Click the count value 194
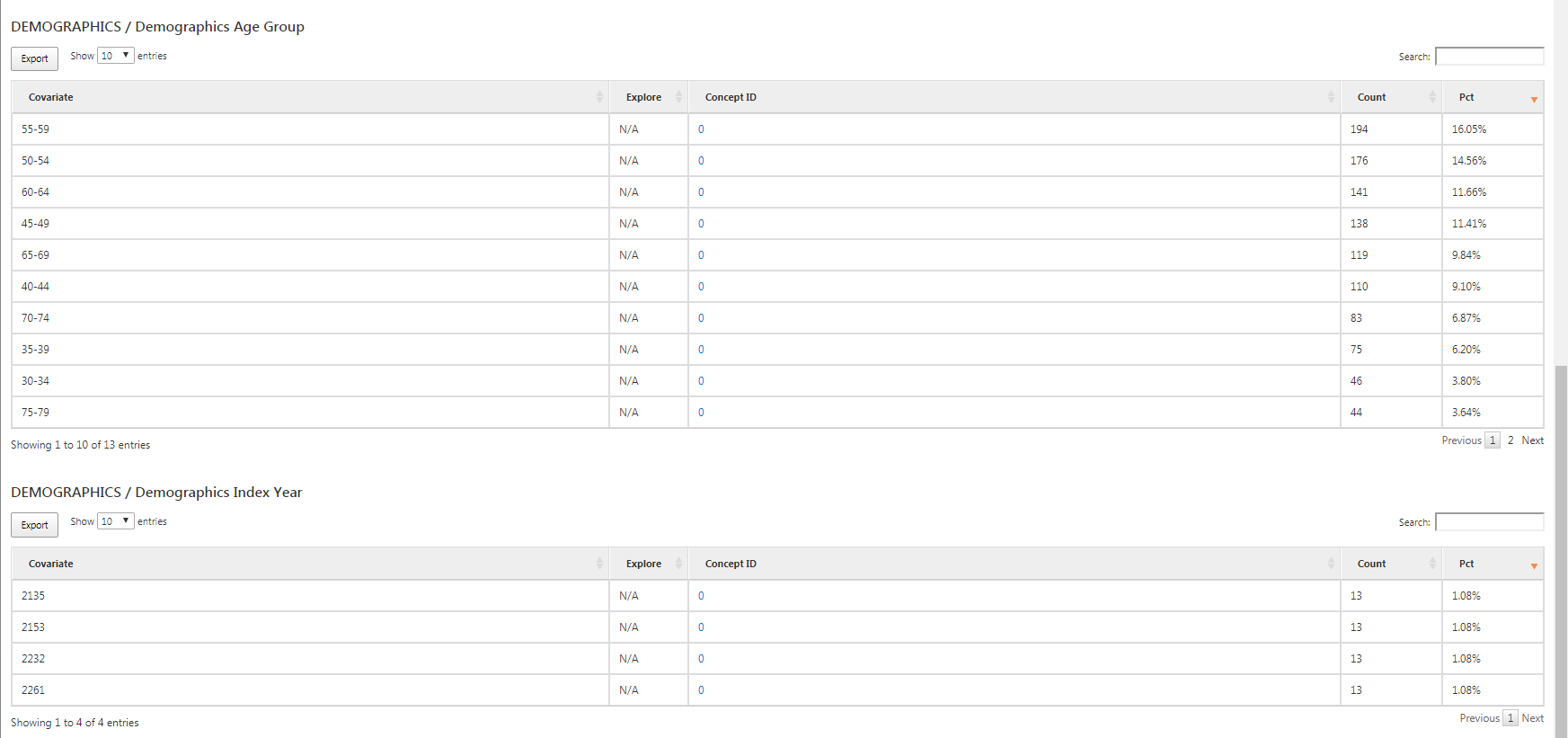Image resolution: width=1568 pixels, height=738 pixels. point(1359,129)
